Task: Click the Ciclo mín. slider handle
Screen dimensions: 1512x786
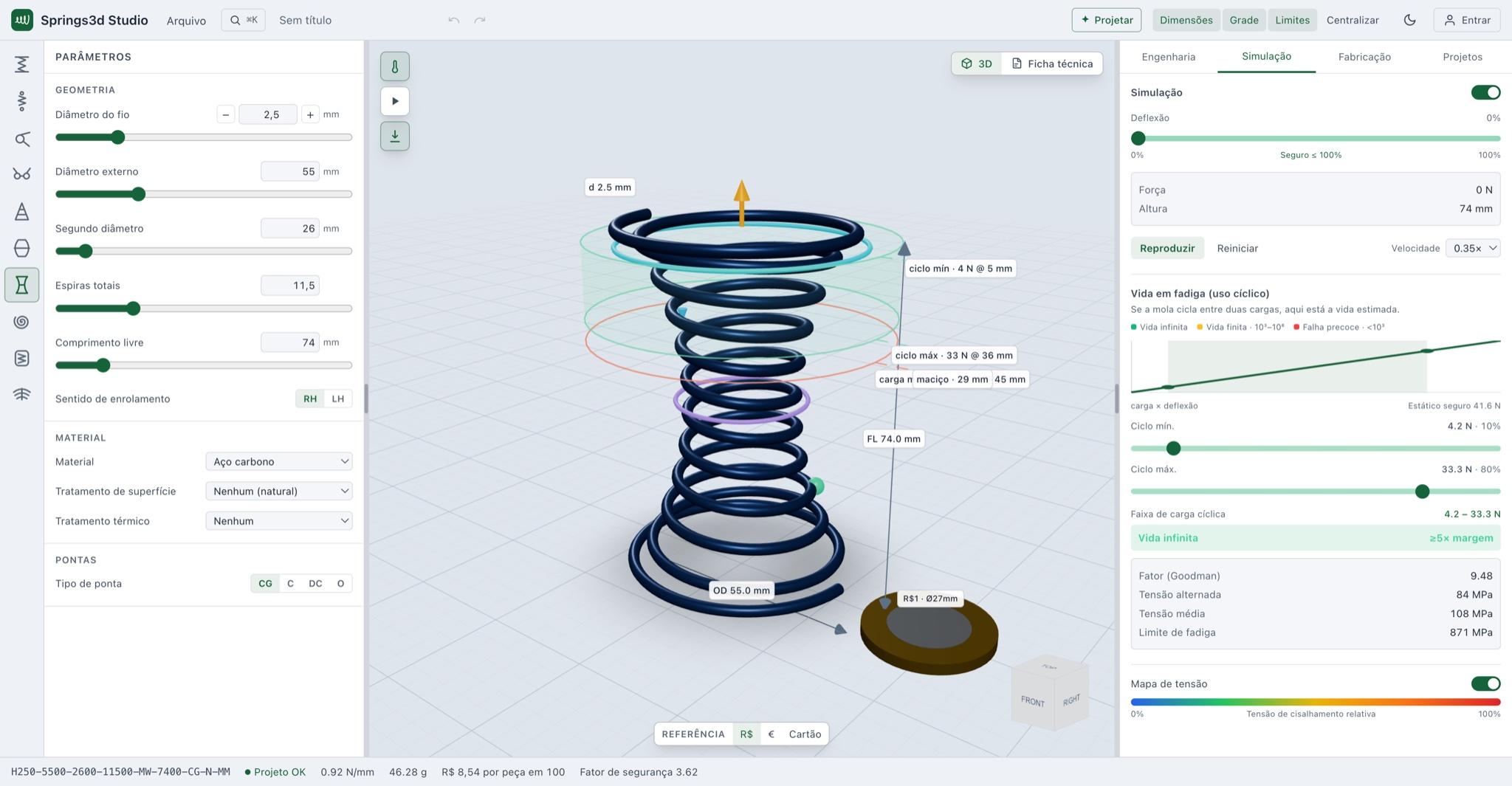Action: pos(1173,448)
